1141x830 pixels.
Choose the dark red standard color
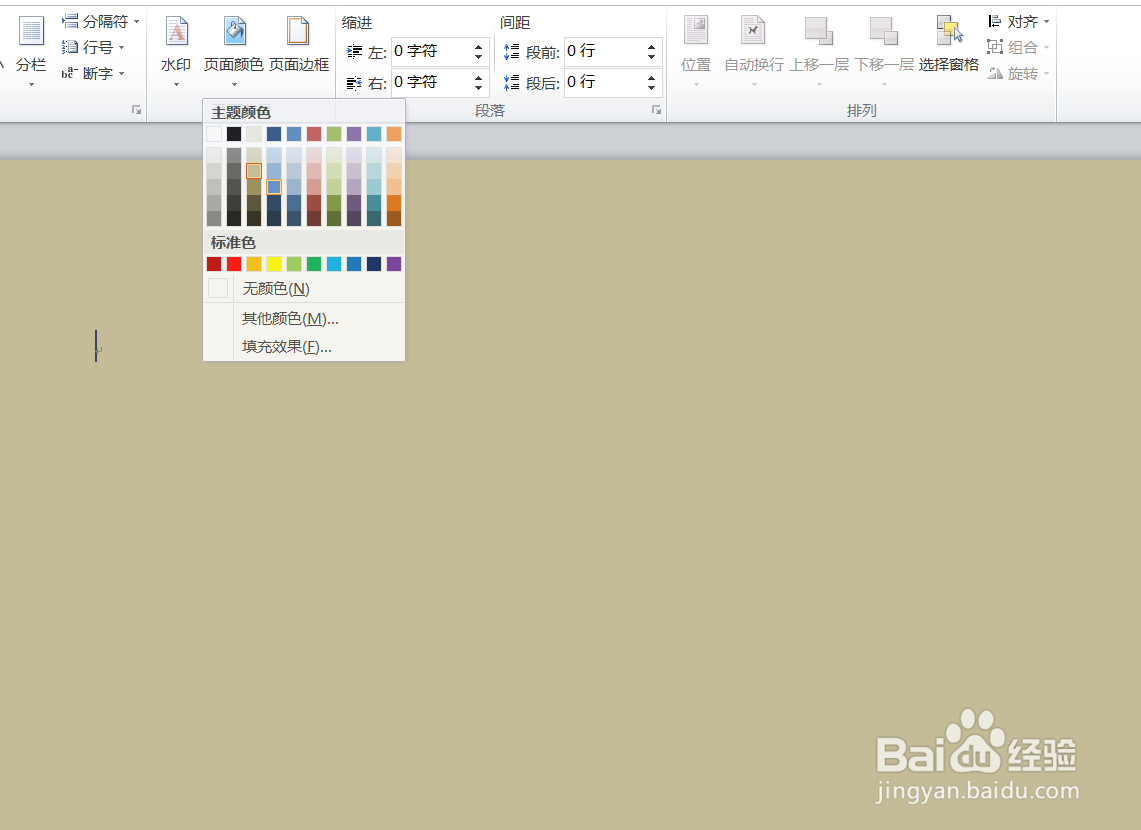(x=214, y=264)
